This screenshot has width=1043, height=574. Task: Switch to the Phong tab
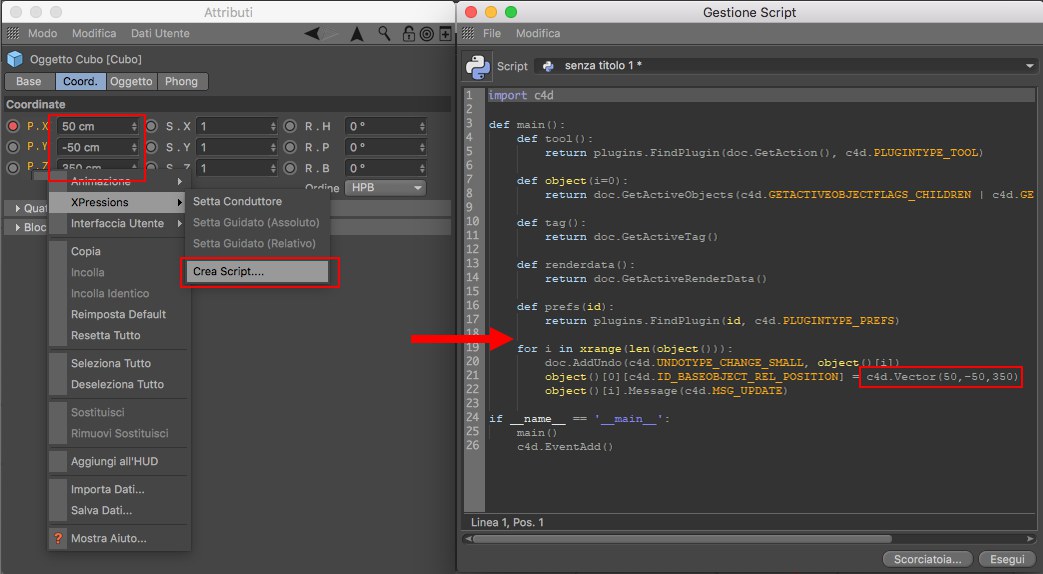182,81
